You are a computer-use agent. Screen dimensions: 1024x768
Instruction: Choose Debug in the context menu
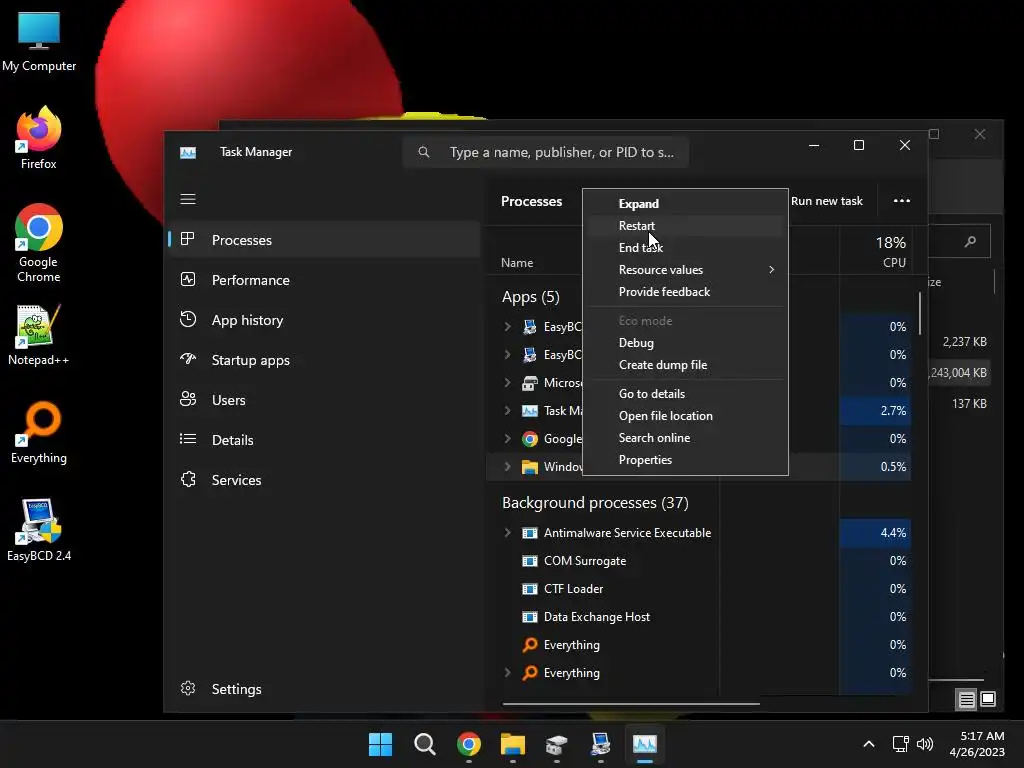click(x=685, y=343)
